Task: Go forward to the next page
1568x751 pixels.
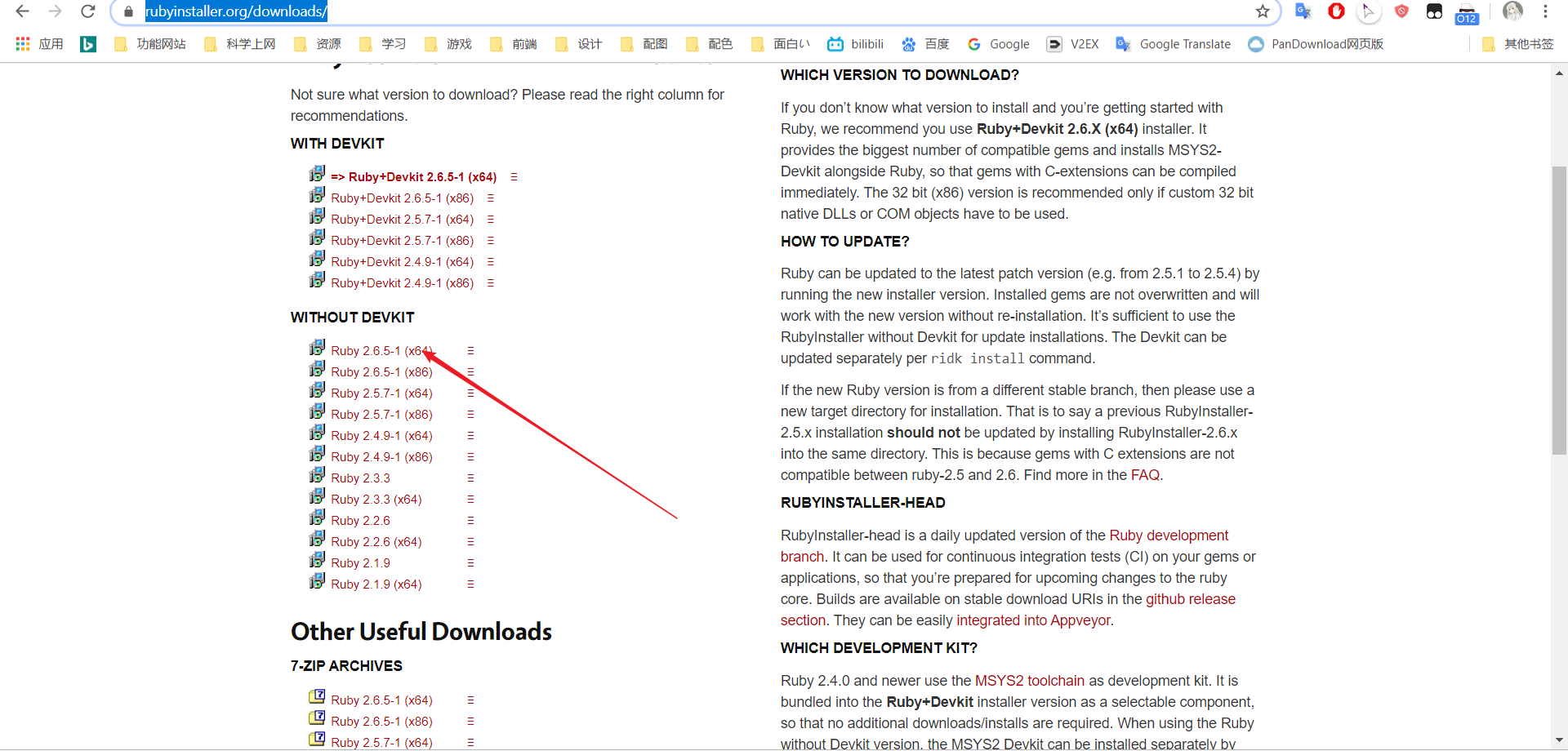Action: click(x=55, y=11)
